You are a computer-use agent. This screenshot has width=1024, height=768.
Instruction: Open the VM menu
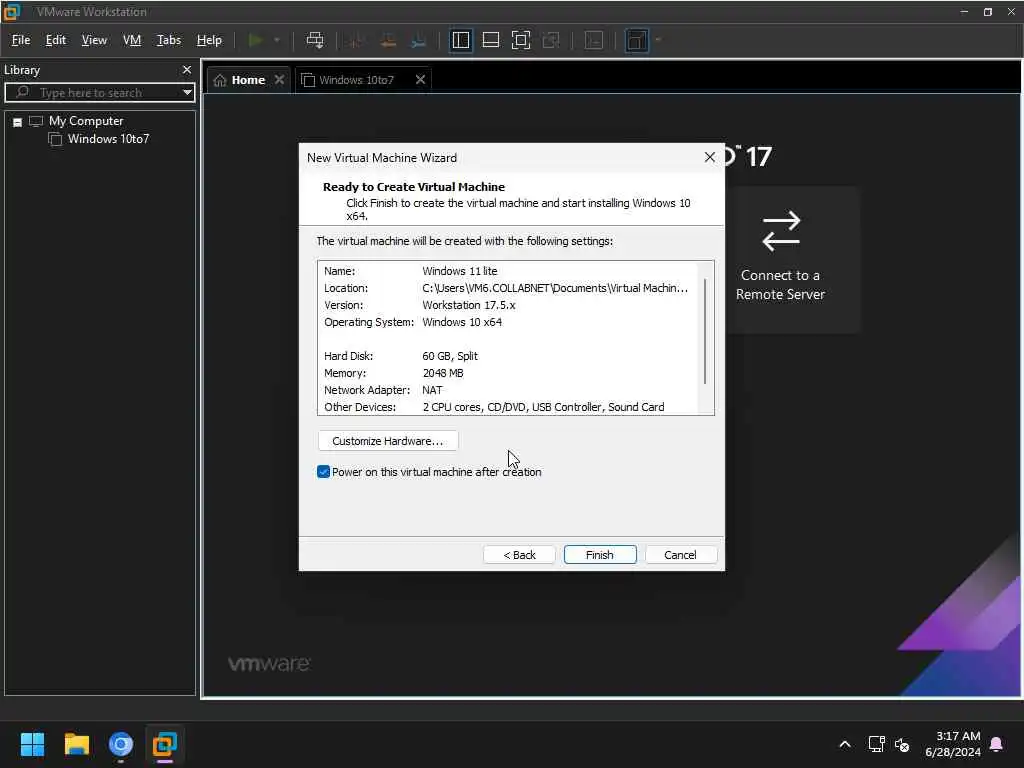[132, 40]
